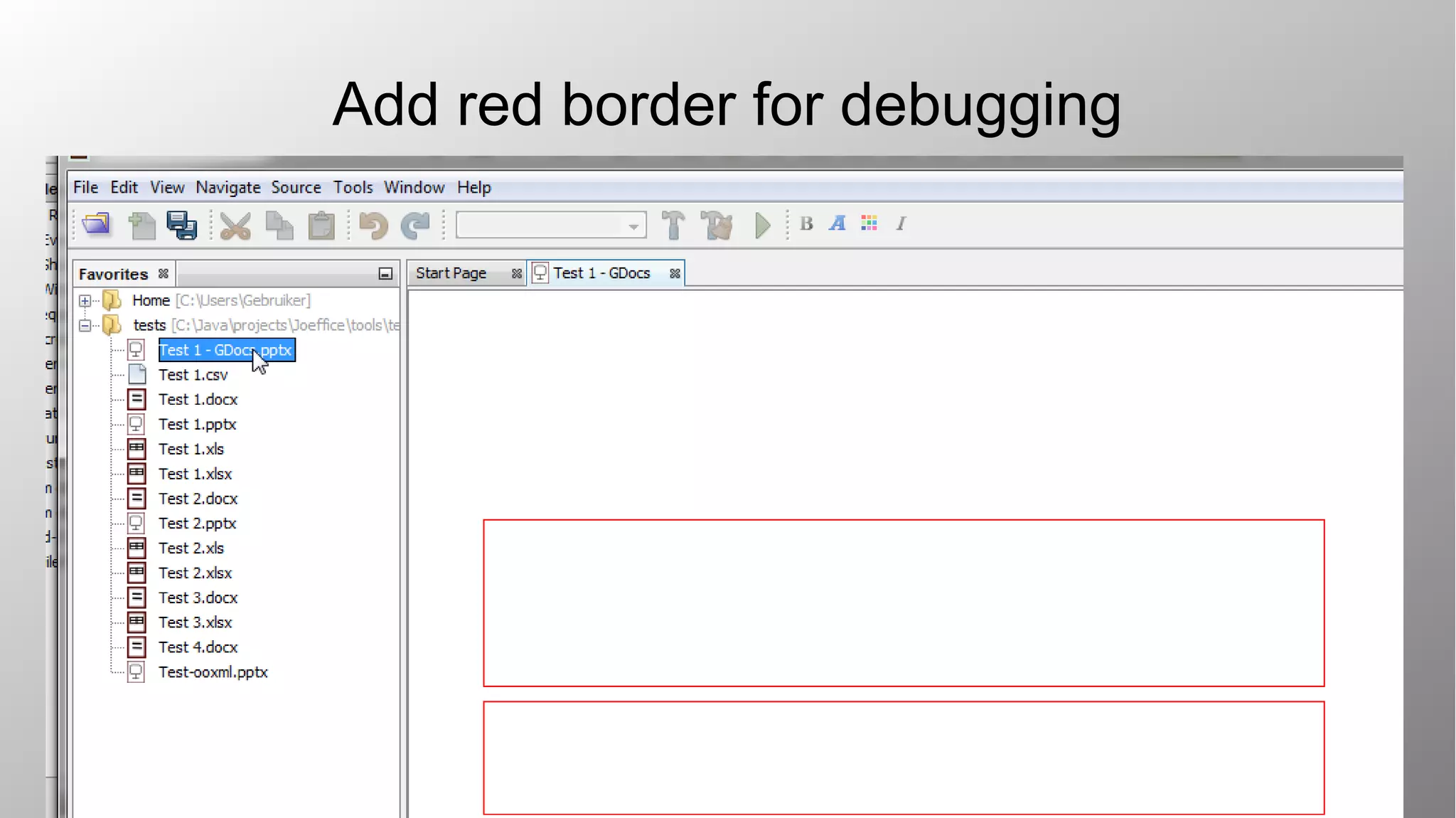
Task: Click the Test-ooxml.pptx presentation icon
Action: point(136,672)
